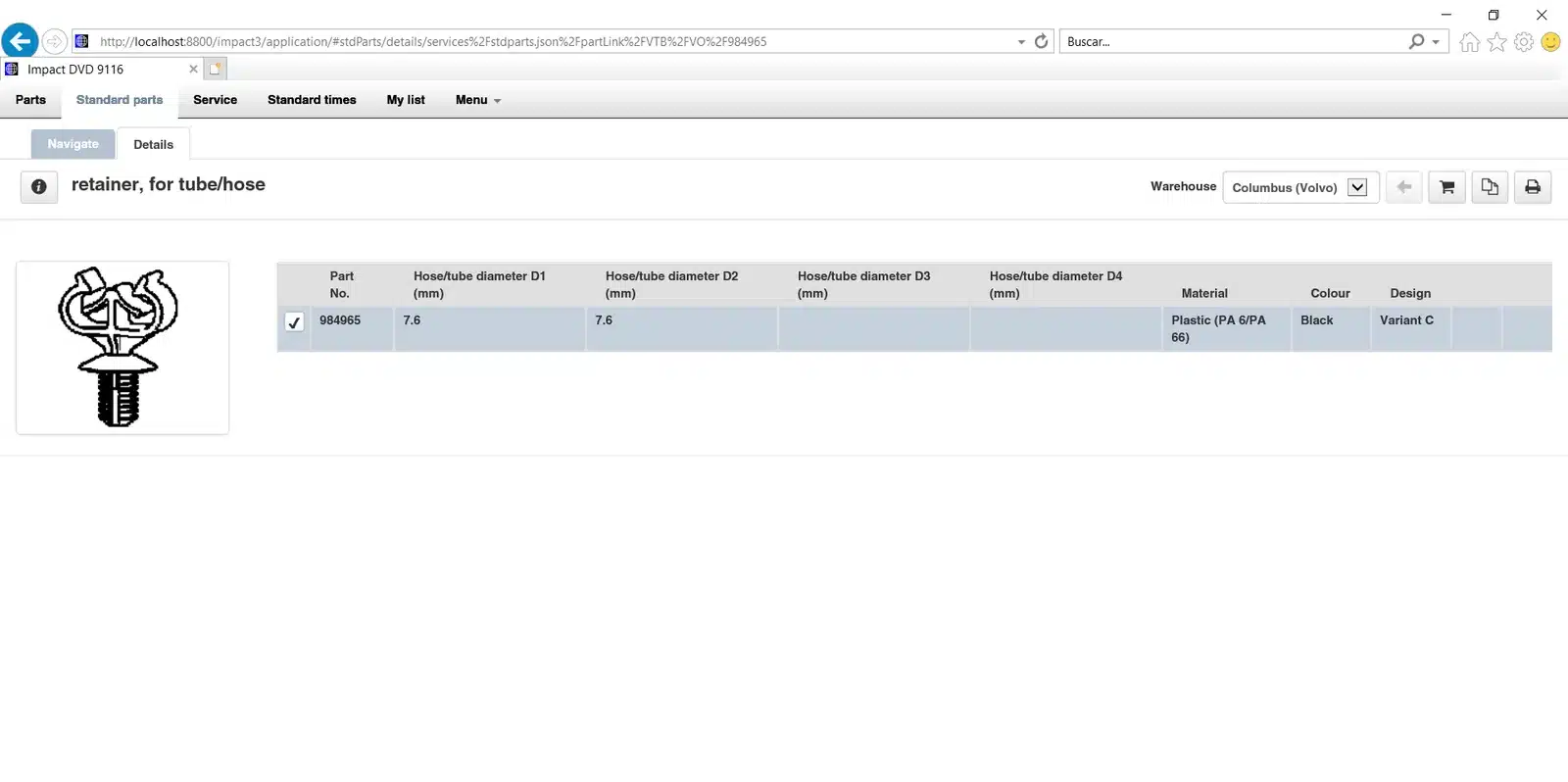The height and width of the screenshot is (782, 1568).
Task: Switch to the Parts tab
Action: (30, 100)
